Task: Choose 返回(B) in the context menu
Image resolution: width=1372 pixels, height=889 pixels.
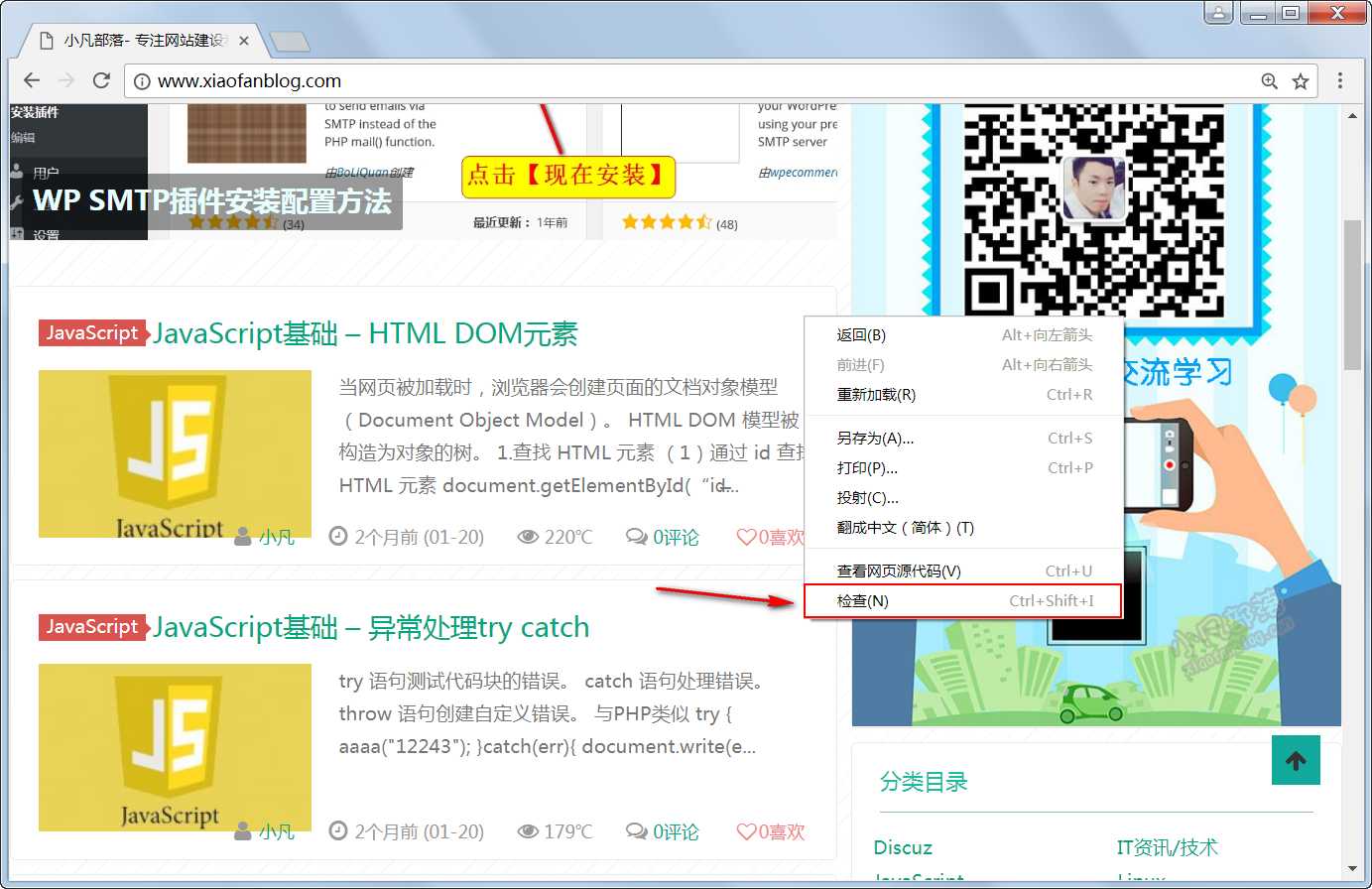Action: tap(963, 335)
